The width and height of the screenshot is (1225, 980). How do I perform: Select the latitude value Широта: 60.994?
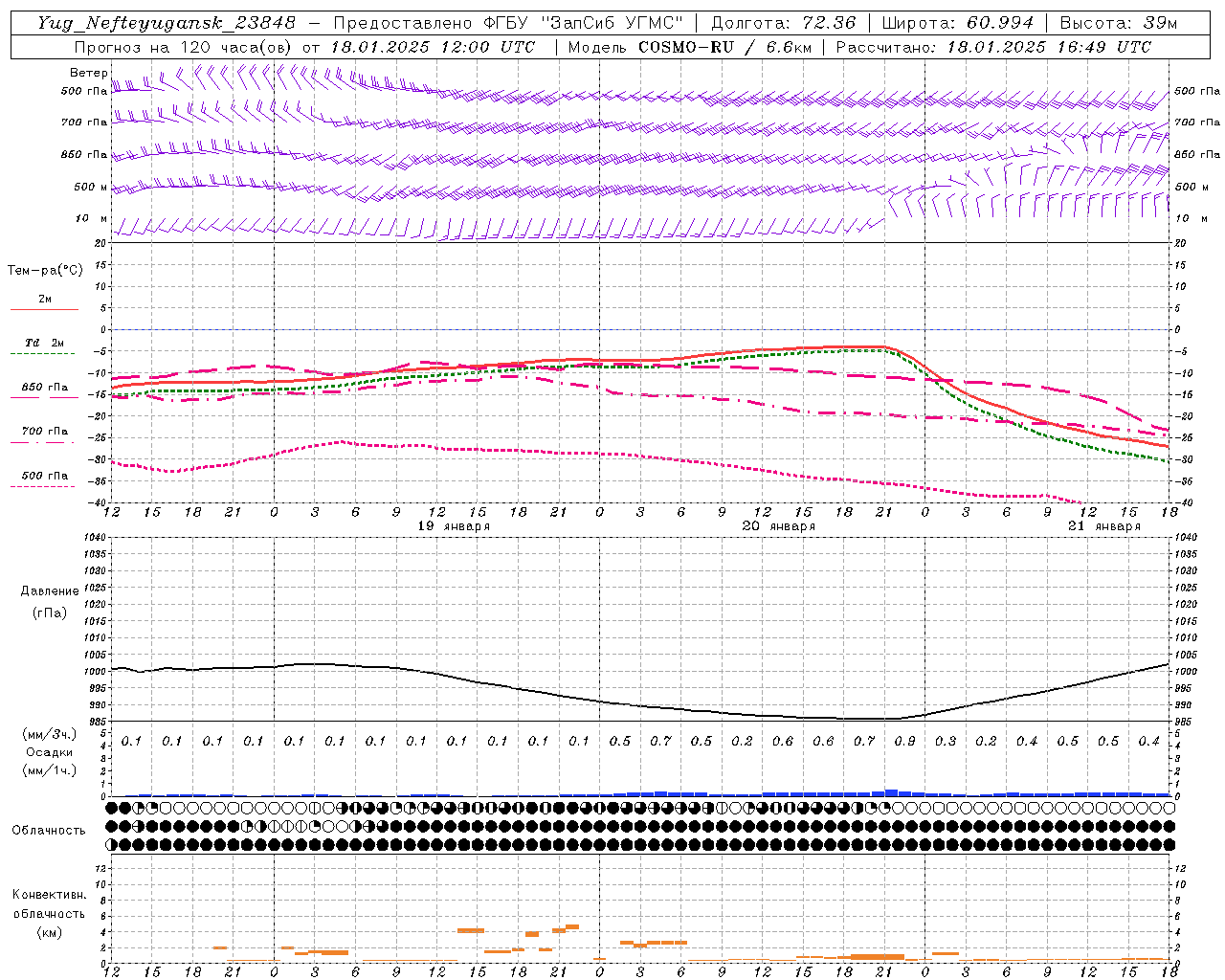[957, 23]
